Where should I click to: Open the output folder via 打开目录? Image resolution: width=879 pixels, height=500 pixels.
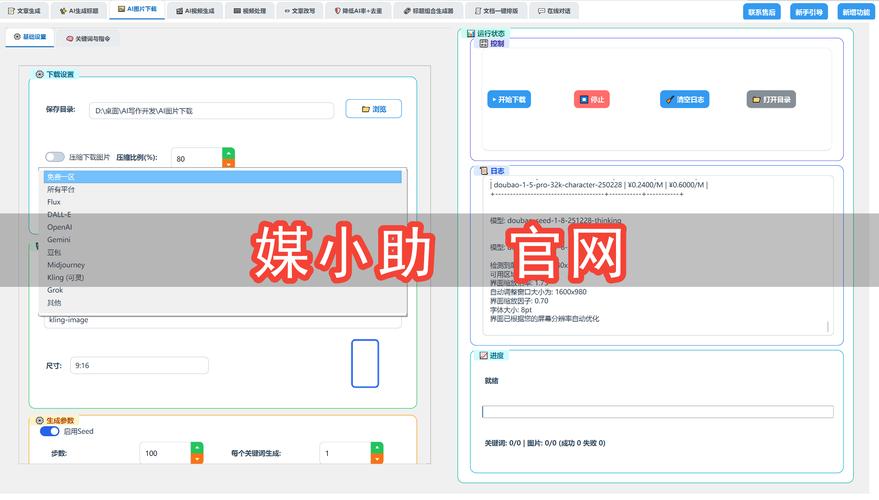771,100
